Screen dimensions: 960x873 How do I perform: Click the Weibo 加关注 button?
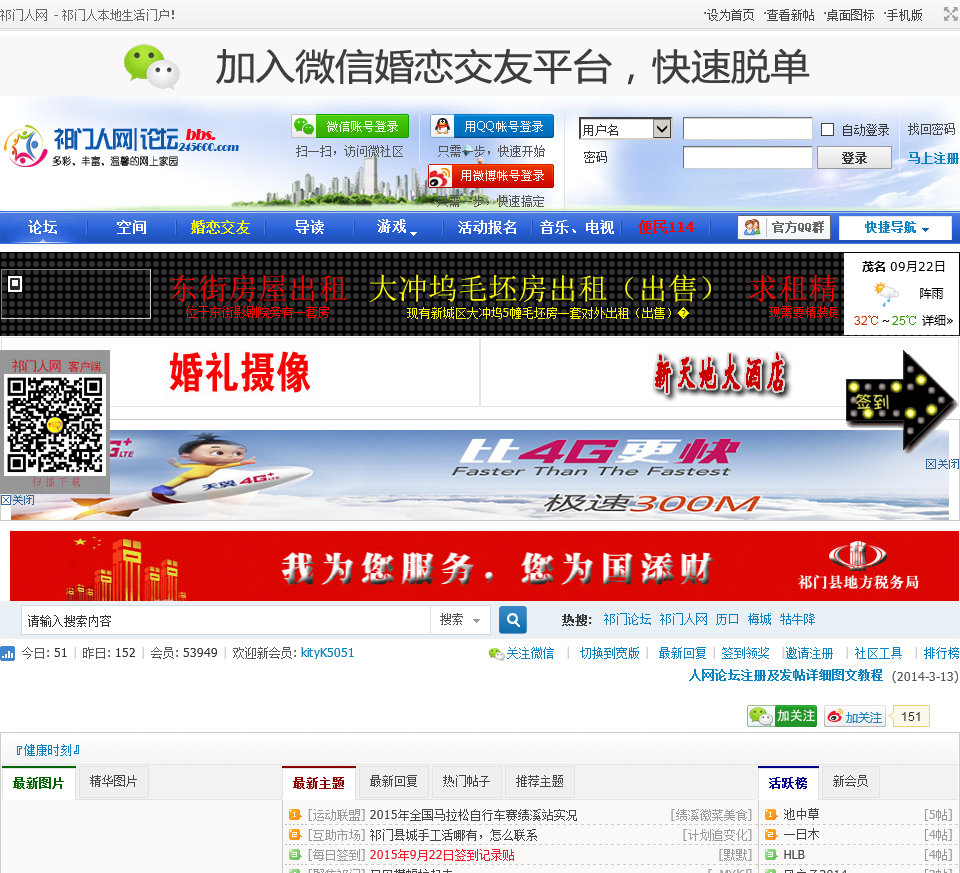click(855, 716)
